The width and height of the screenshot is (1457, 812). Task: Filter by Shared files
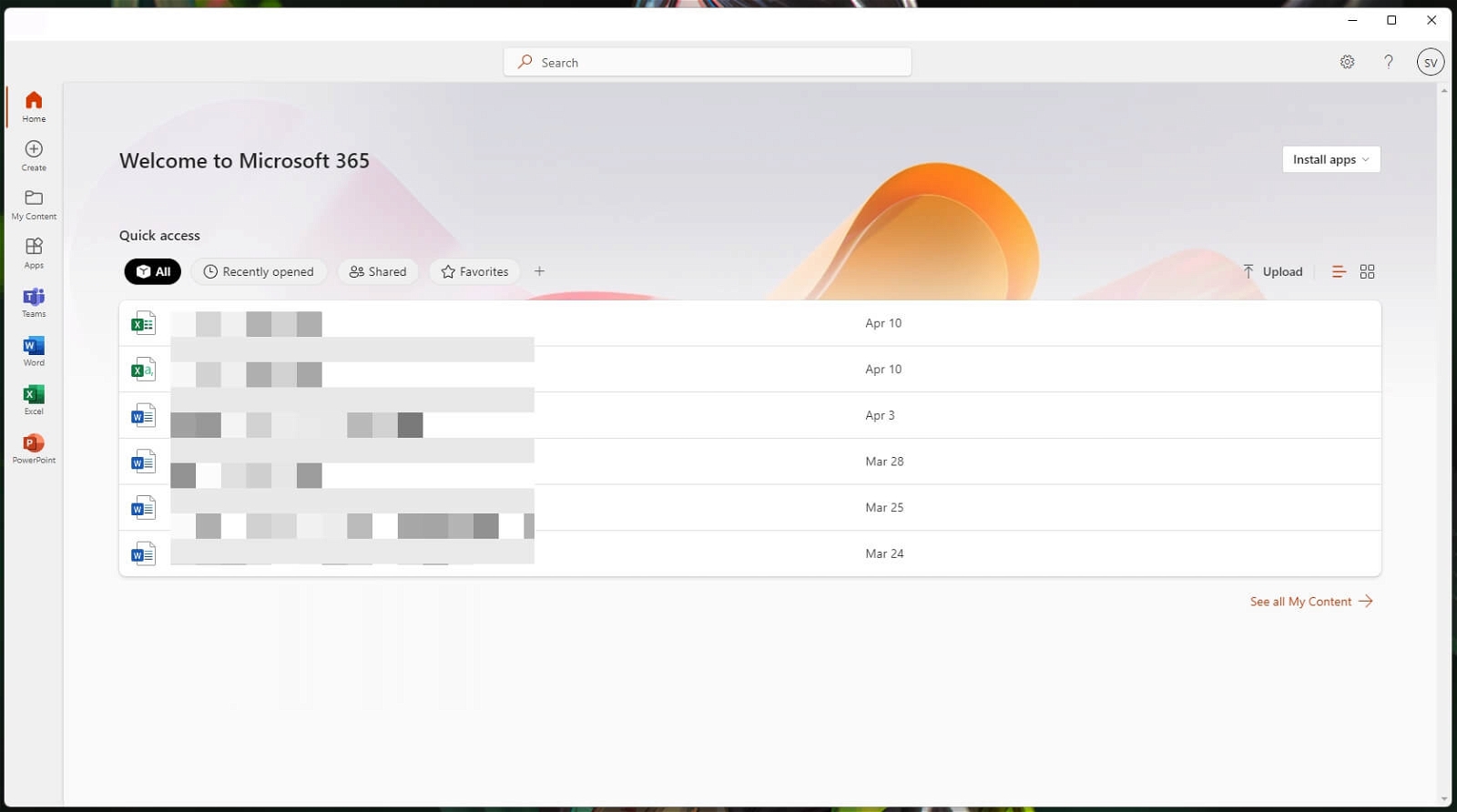(378, 271)
